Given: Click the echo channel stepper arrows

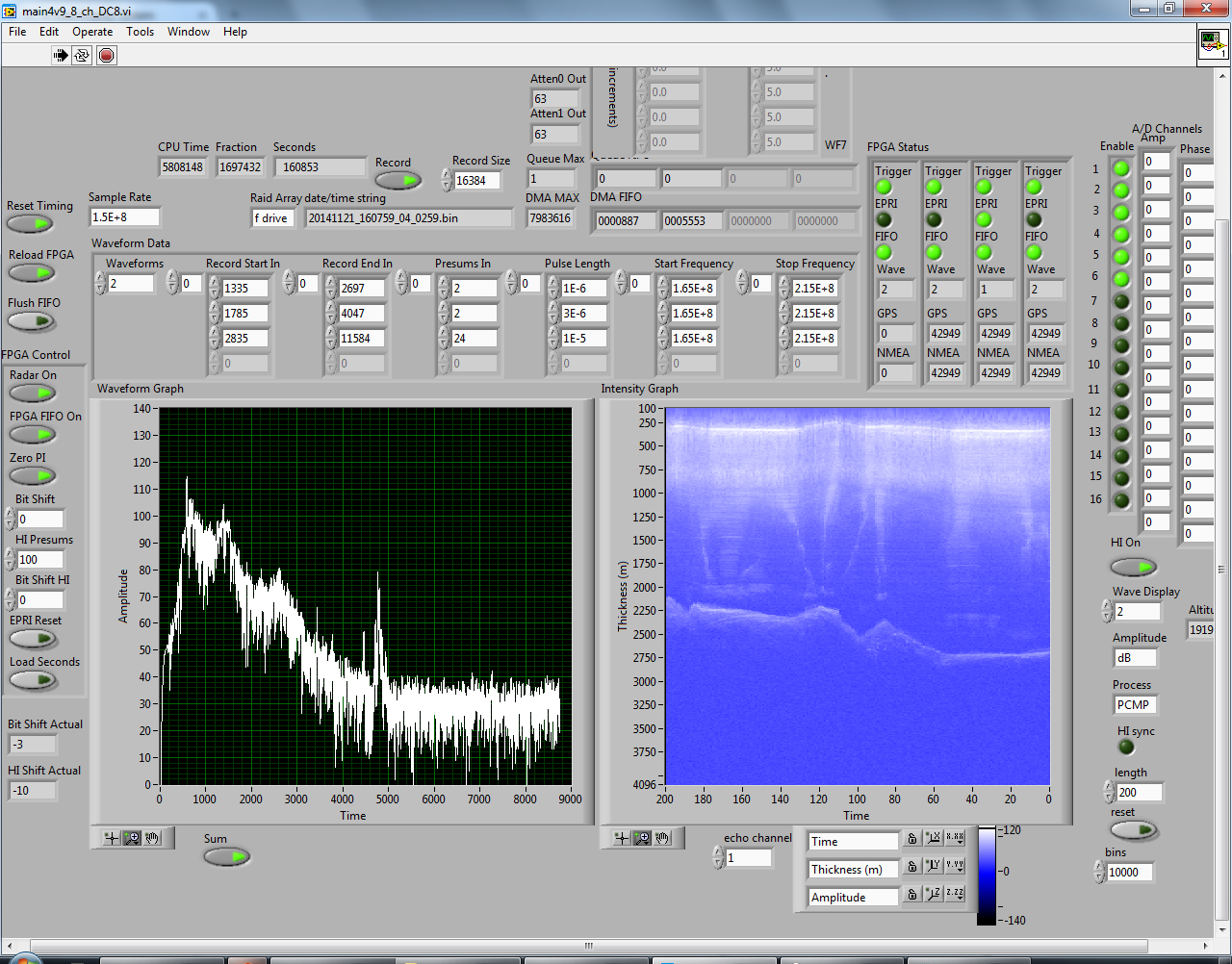Looking at the screenshot, I should 718,857.
